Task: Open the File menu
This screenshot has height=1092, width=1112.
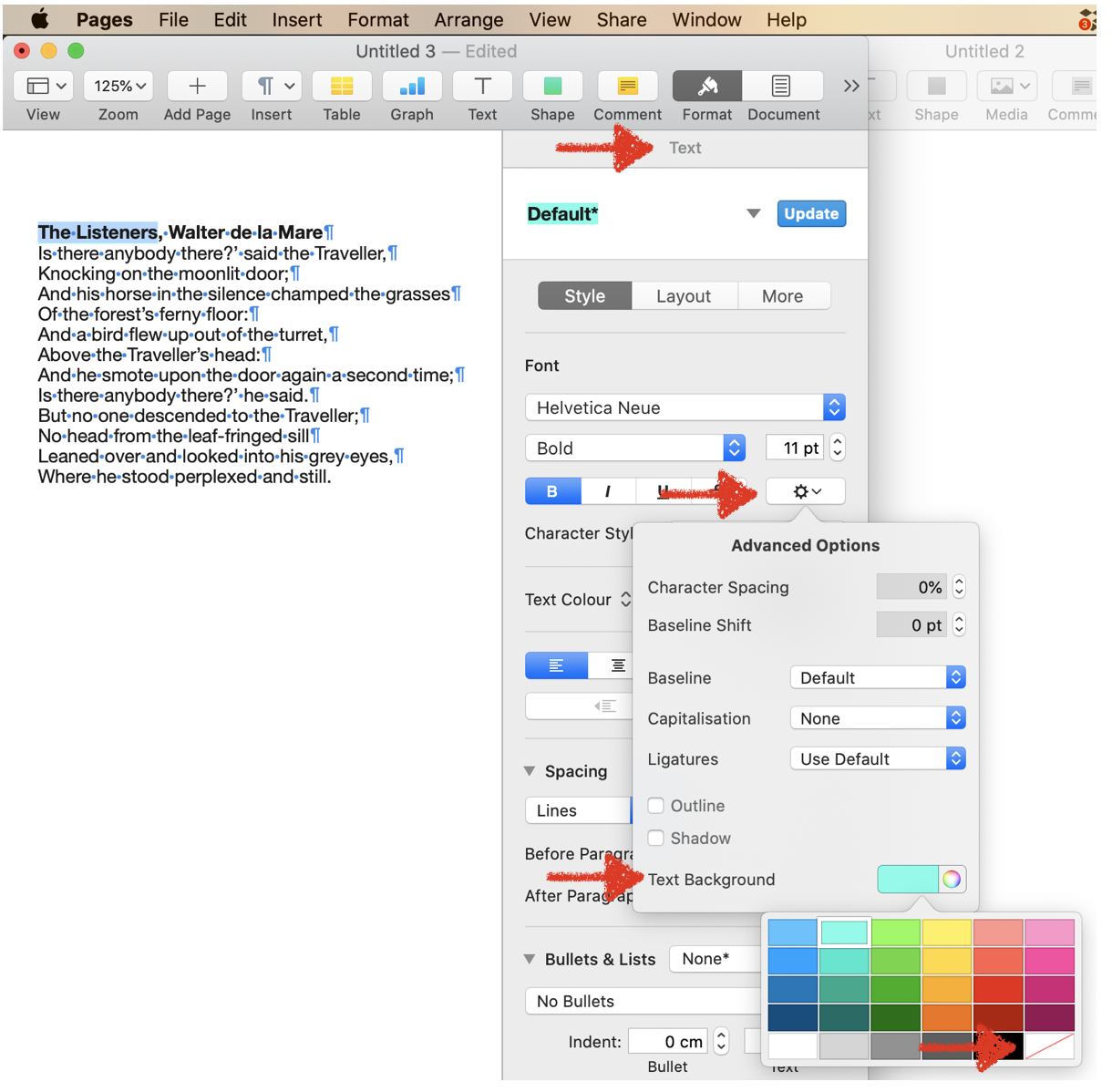Action: click(x=173, y=19)
